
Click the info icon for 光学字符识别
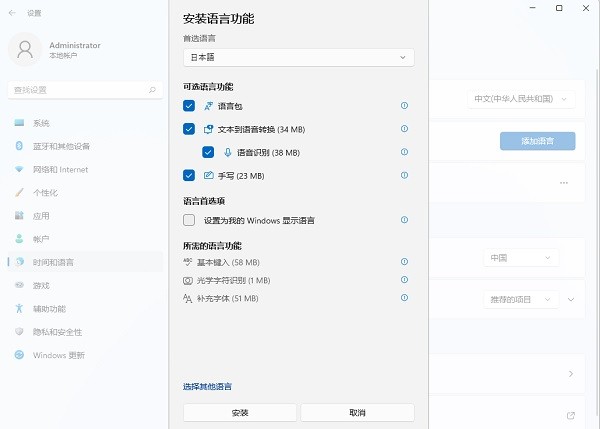point(404,280)
